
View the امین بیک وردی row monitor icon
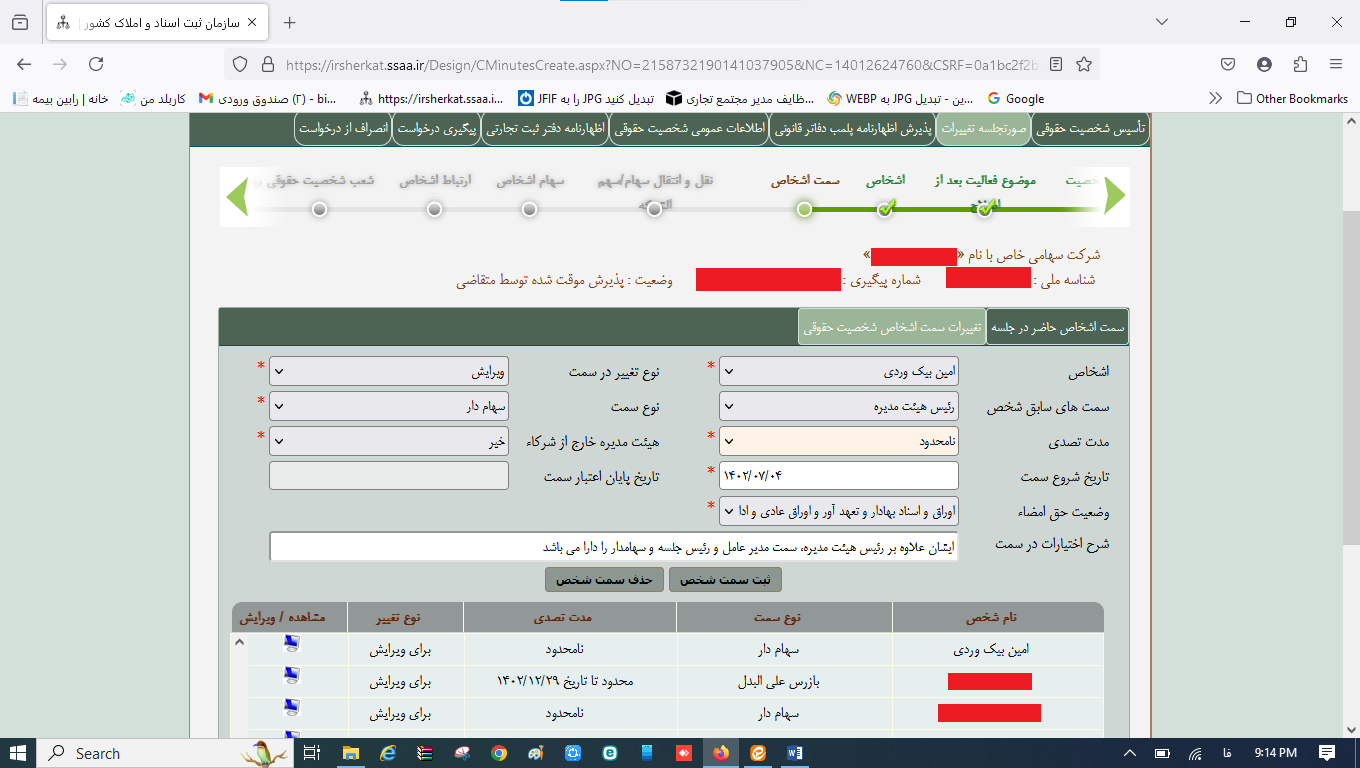click(x=291, y=644)
